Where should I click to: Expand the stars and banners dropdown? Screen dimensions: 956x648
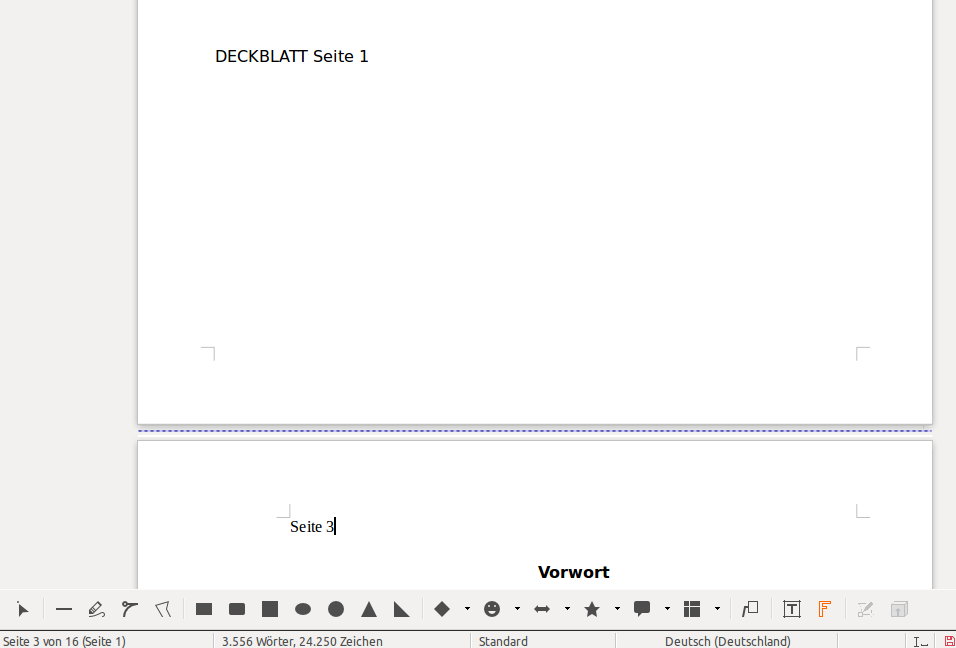point(617,609)
